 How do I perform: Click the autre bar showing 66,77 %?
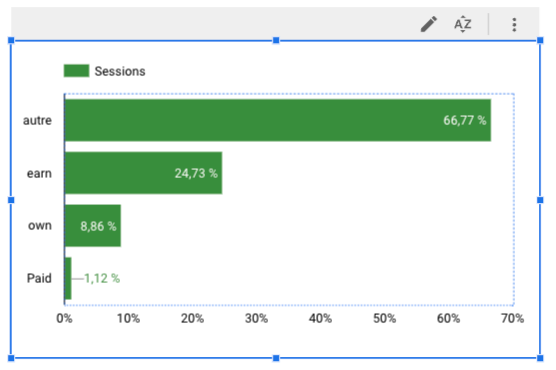(278, 120)
